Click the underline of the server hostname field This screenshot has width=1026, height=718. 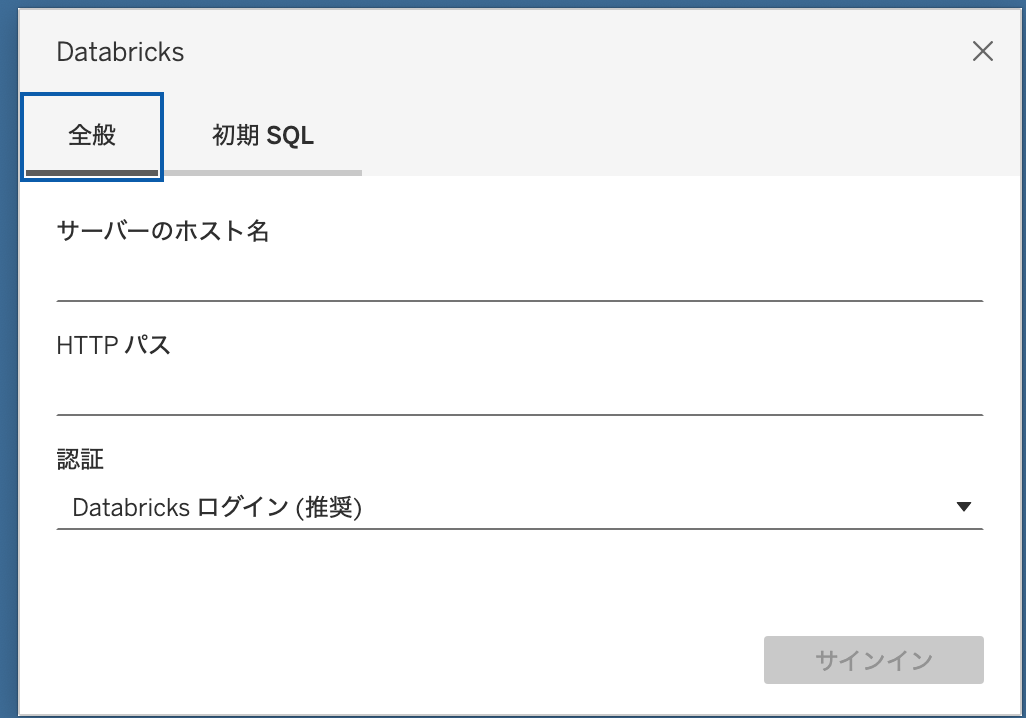tap(520, 300)
